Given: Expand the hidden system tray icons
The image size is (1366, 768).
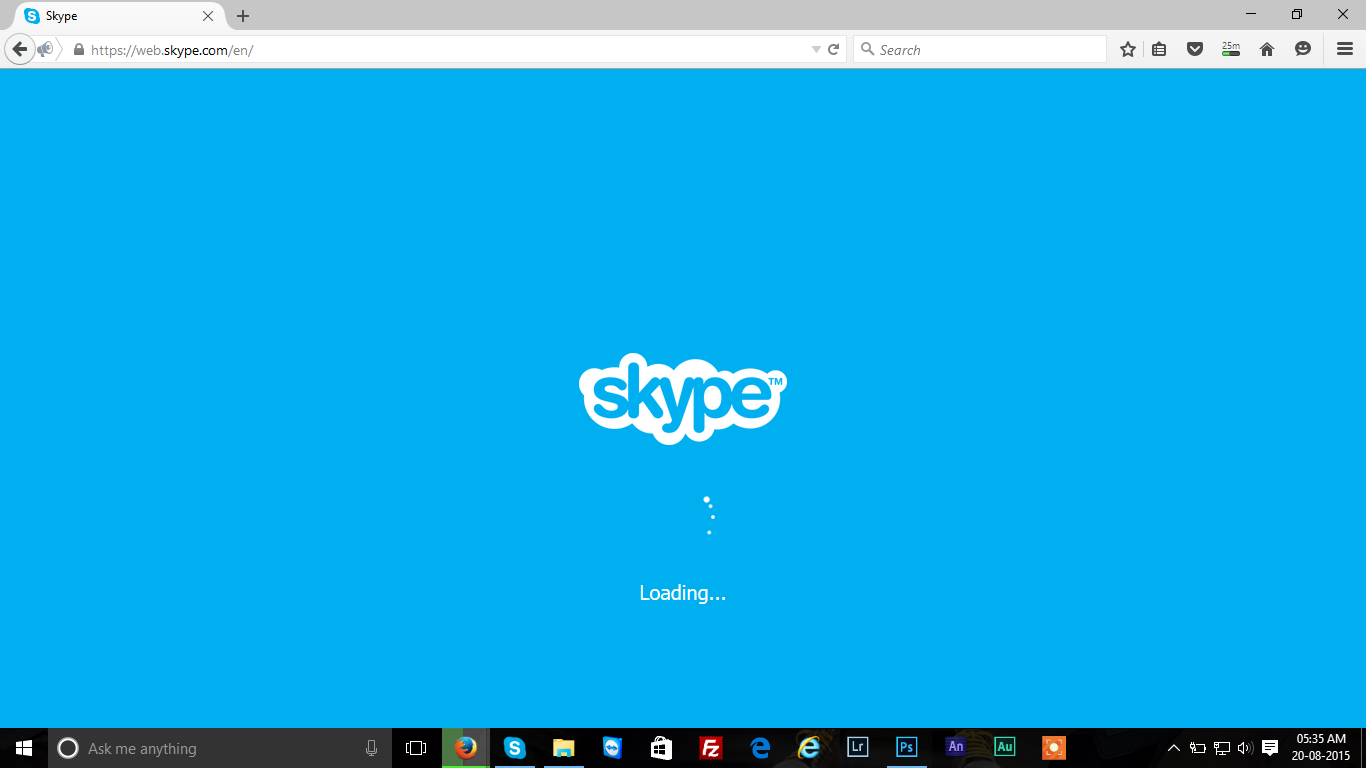Looking at the screenshot, I should pyautogui.click(x=1174, y=748).
